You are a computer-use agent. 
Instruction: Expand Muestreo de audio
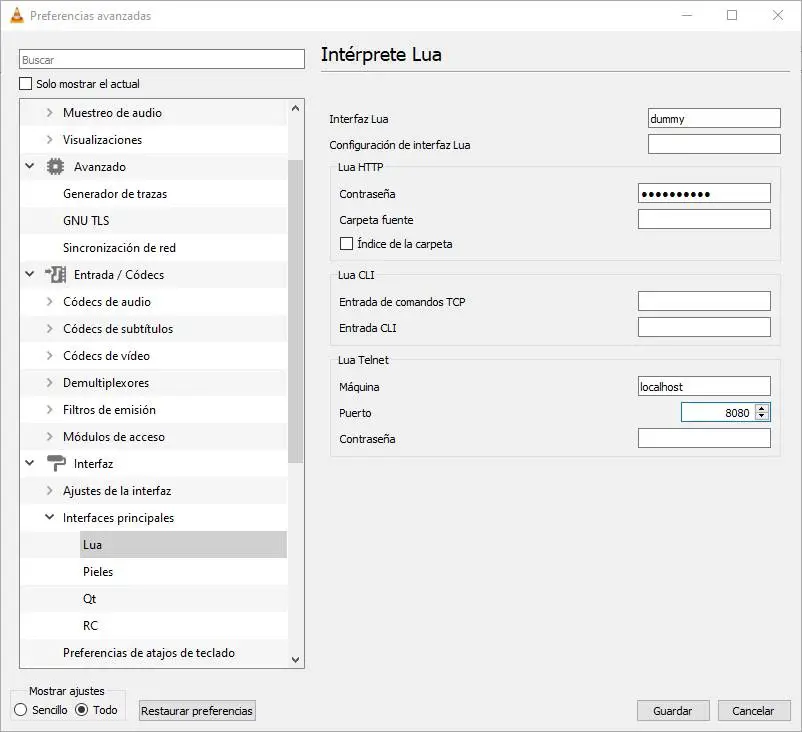pyautogui.click(x=49, y=113)
